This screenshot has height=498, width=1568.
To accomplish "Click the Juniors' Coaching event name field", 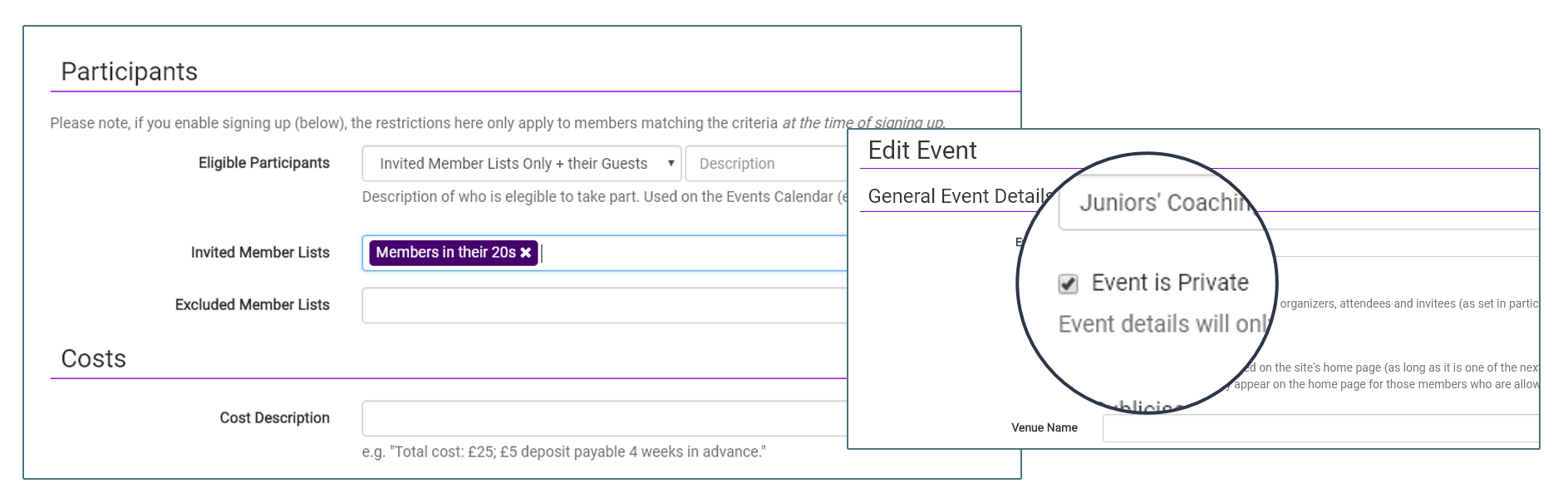I will point(1163,203).
